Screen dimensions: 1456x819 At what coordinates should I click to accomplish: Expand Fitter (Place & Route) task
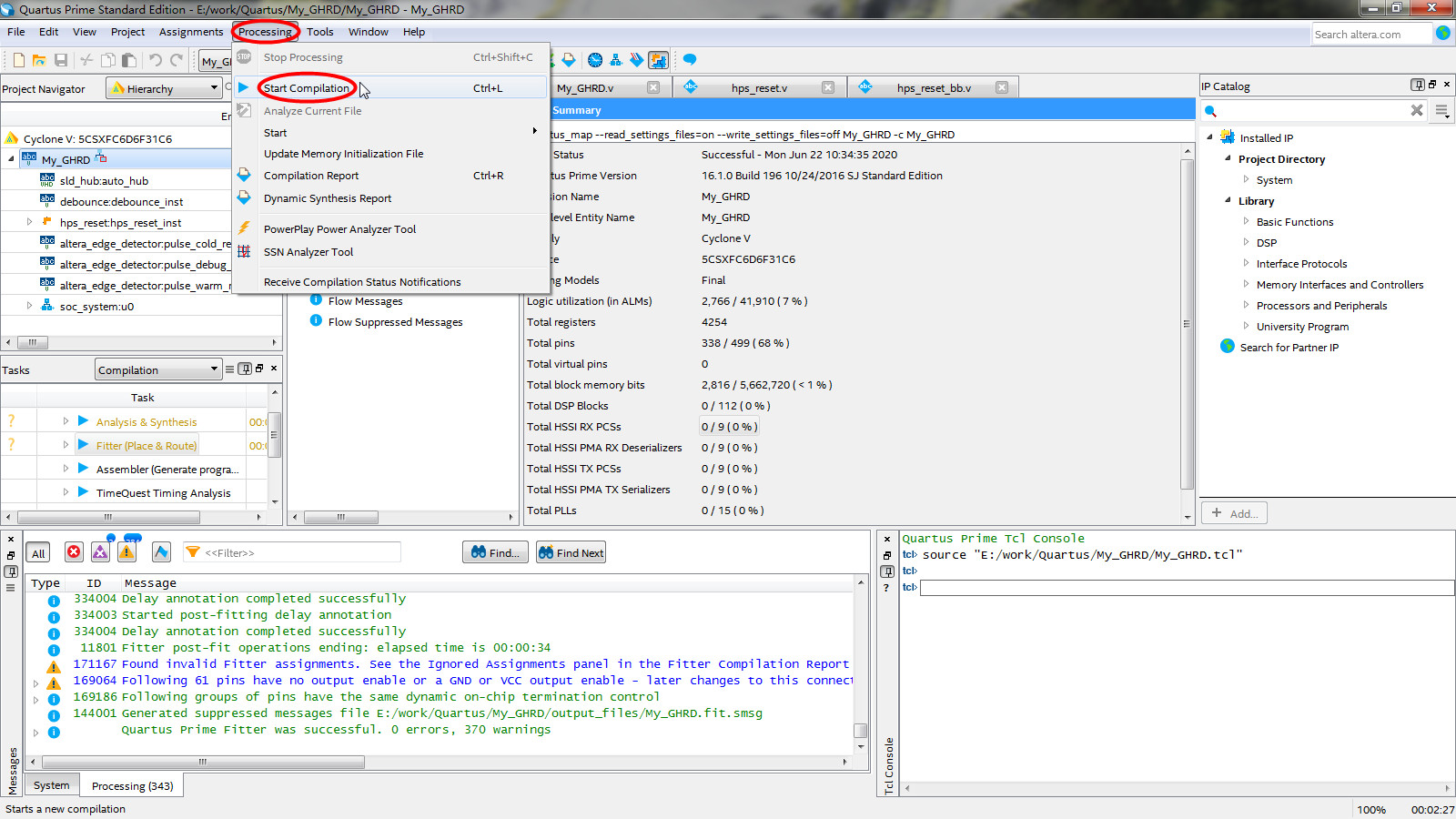pos(66,445)
